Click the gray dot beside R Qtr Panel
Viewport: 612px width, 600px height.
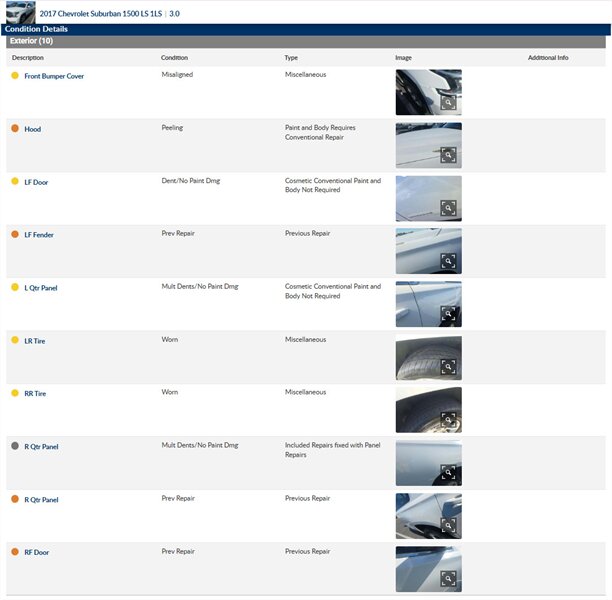pyautogui.click(x=14, y=446)
